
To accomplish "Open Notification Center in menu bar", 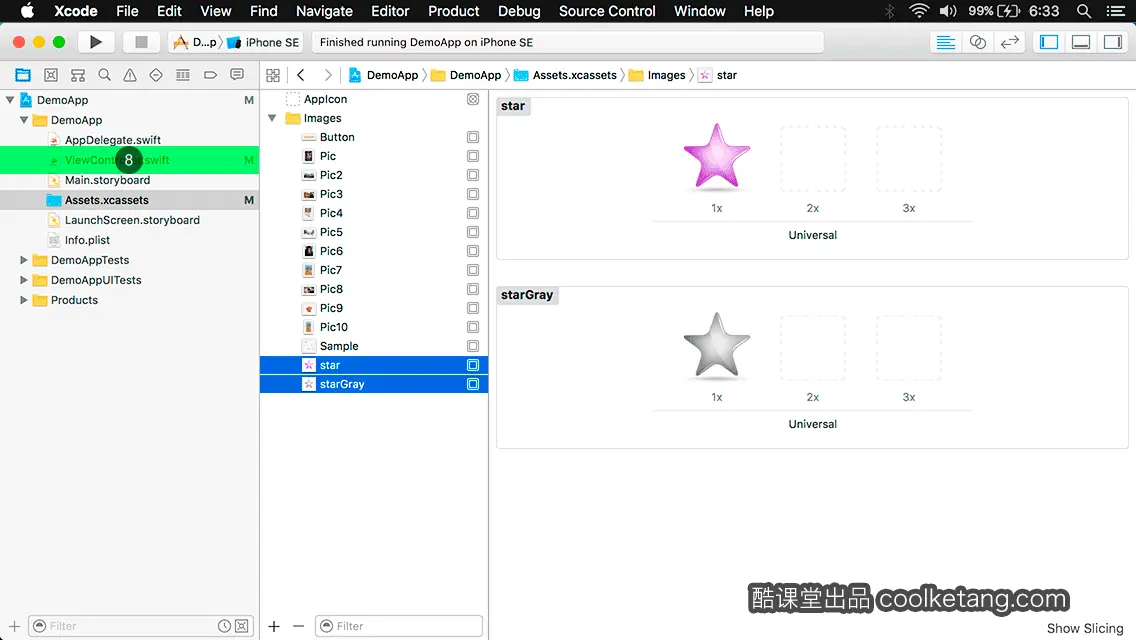I will pos(1116,11).
